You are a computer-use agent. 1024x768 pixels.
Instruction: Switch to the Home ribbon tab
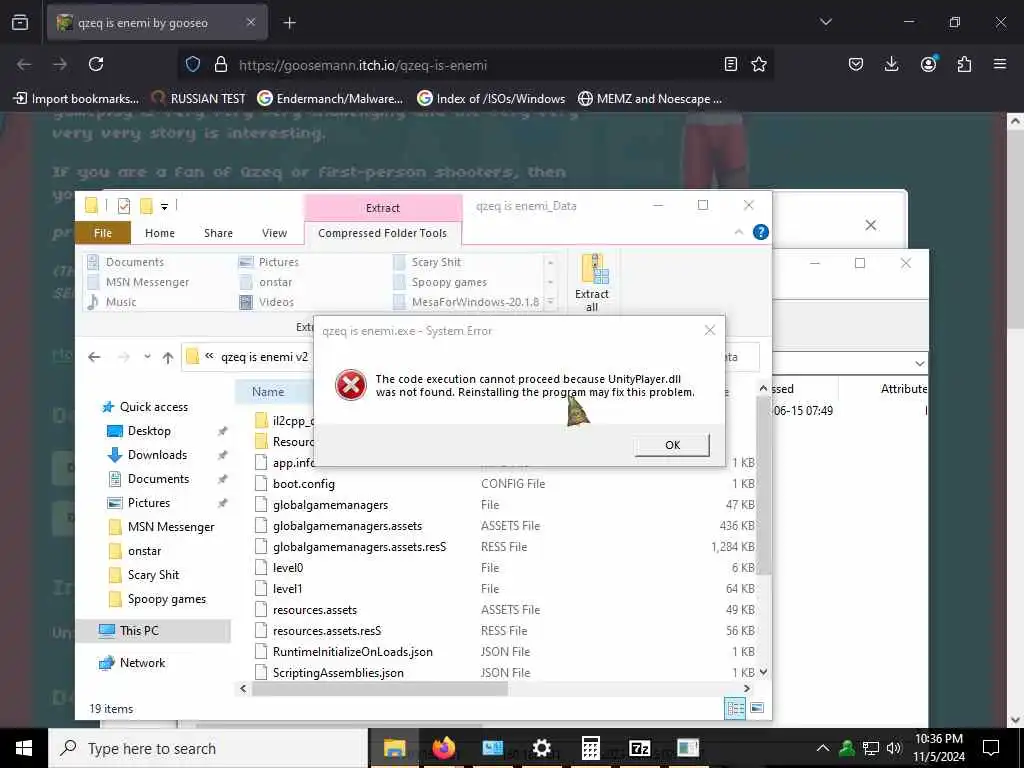160,233
